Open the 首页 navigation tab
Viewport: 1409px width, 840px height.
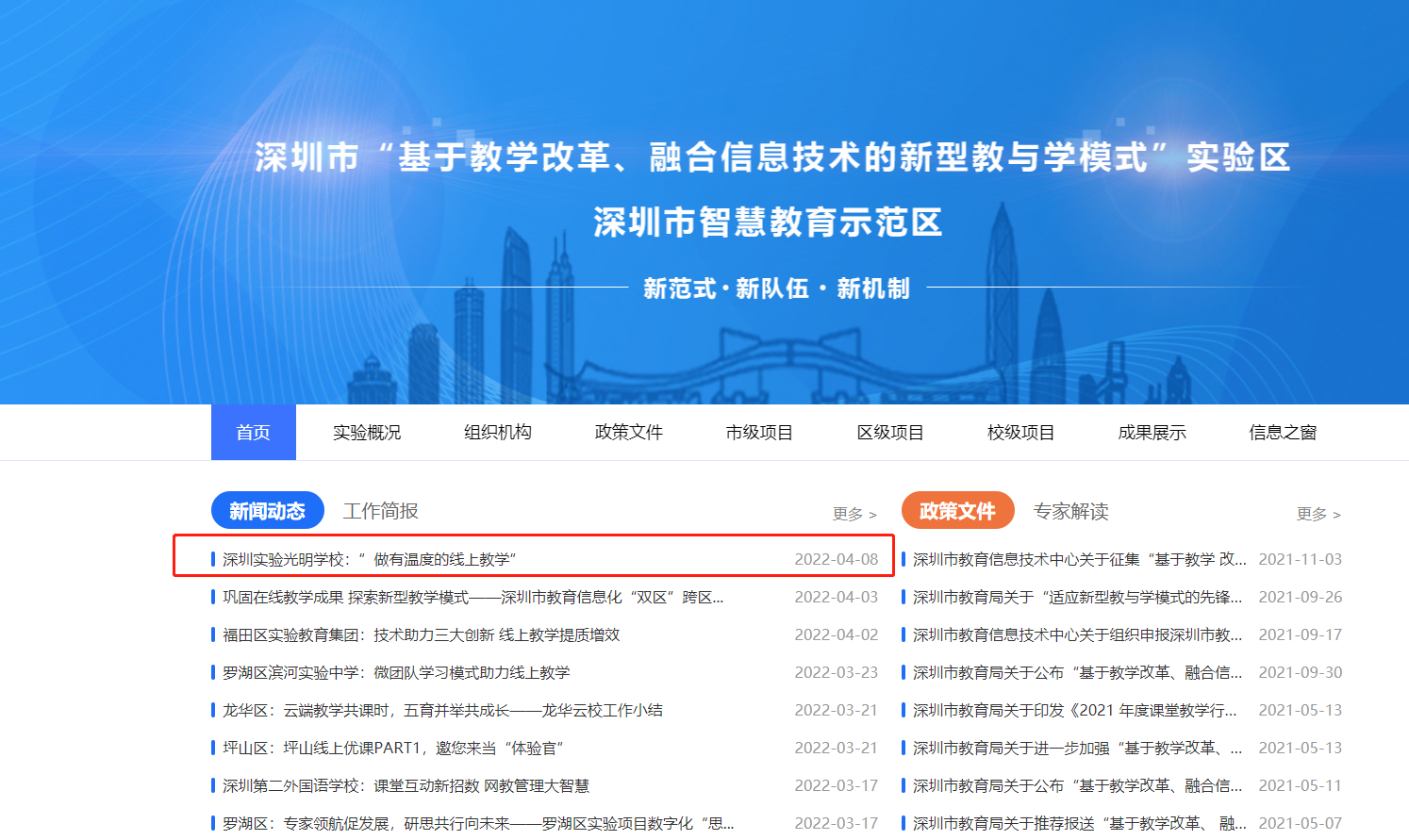(x=253, y=433)
